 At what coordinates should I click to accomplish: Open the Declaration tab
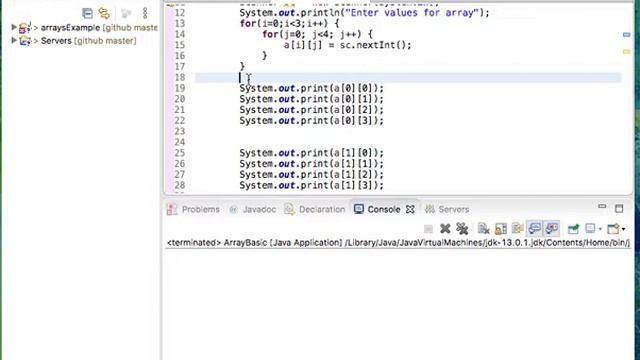322,209
